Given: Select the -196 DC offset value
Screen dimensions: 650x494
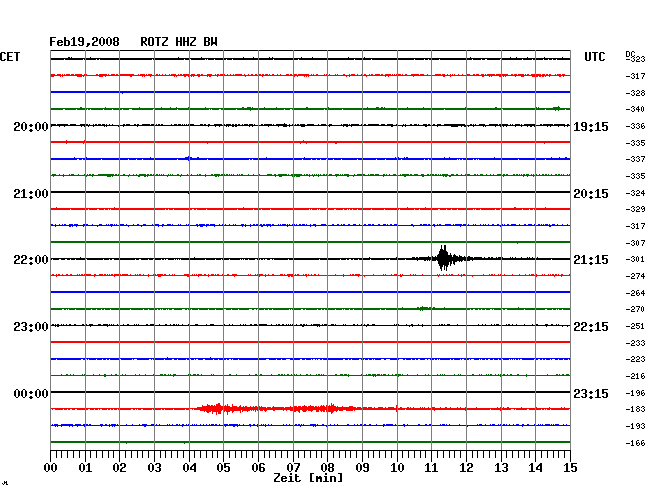Looking at the screenshot, I should pos(635,393).
